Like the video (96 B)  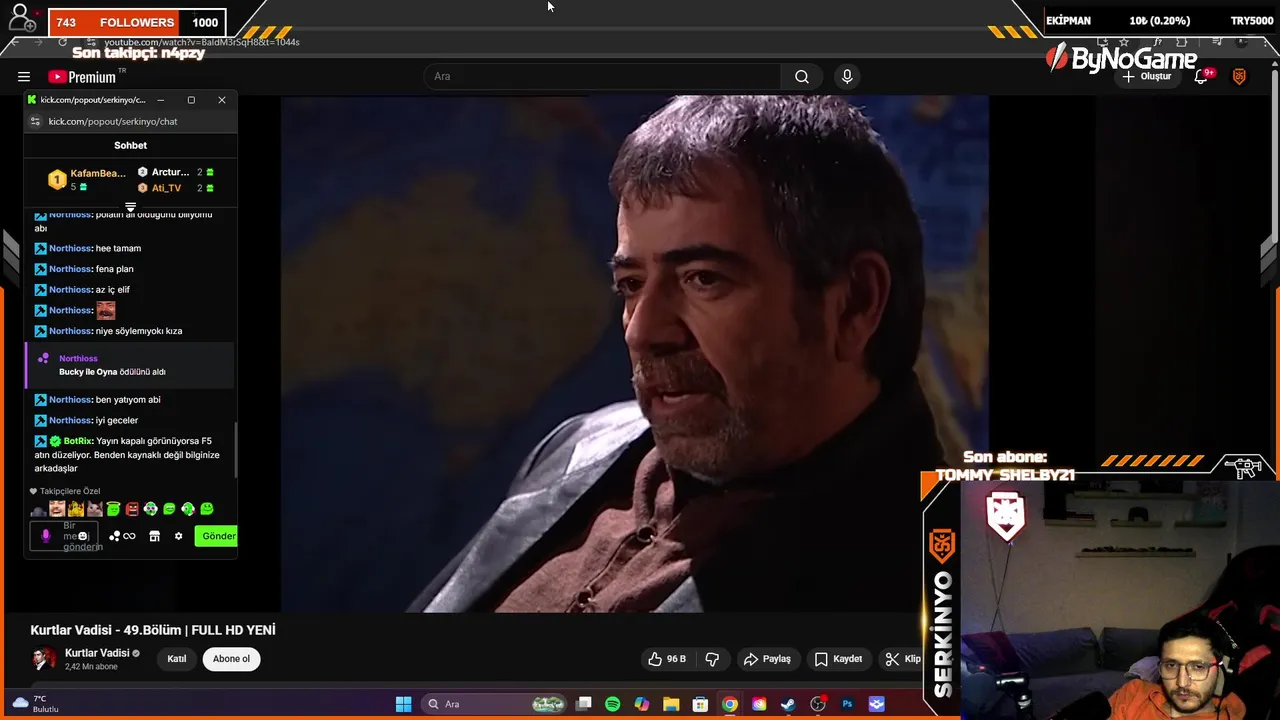pos(667,659)
